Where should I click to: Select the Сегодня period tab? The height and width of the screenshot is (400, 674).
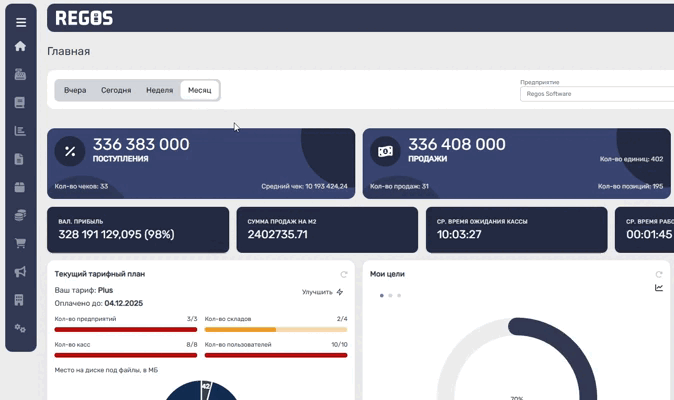[116, 90]
